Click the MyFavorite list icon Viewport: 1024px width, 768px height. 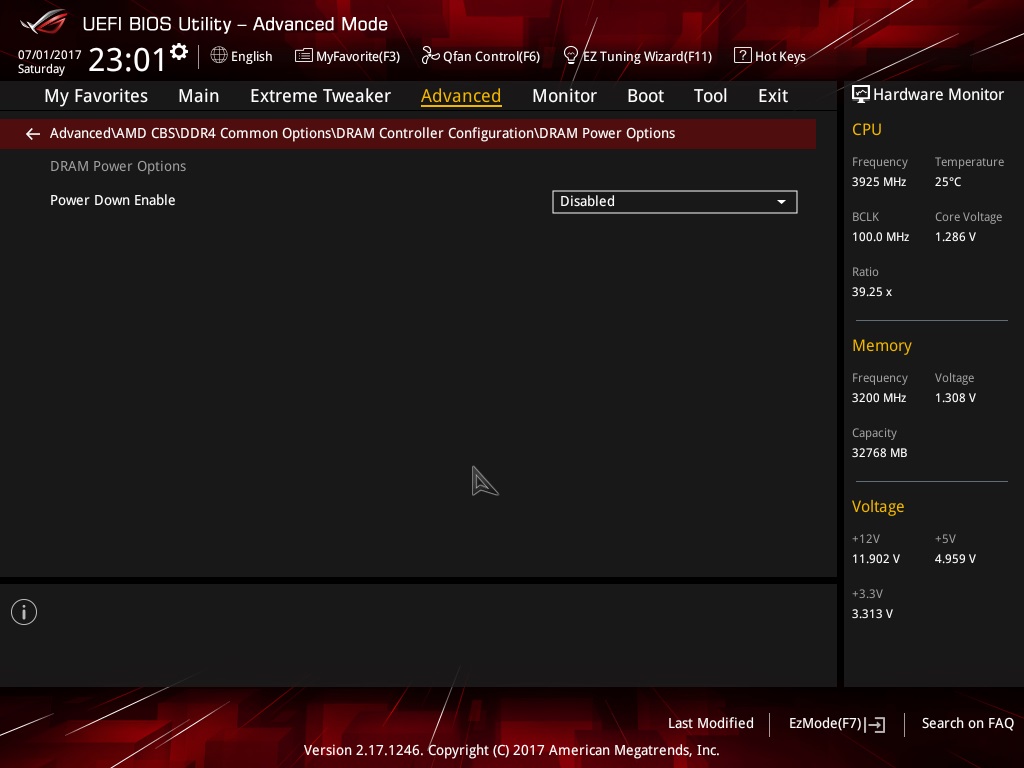303,56
